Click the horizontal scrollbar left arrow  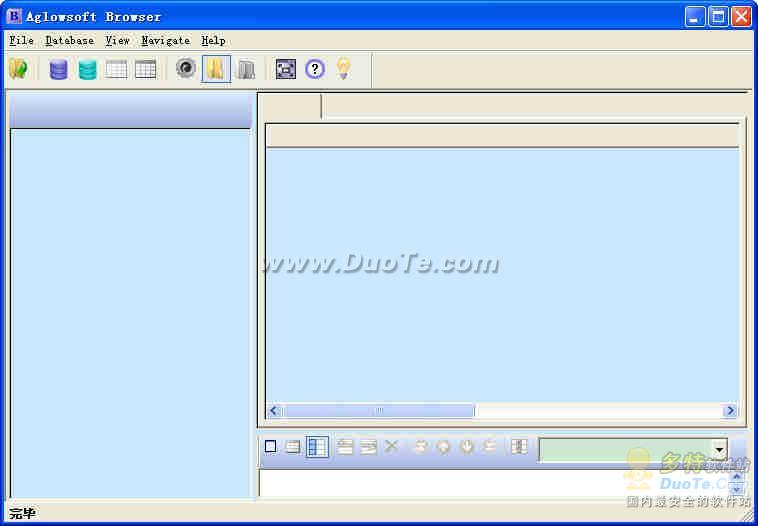273,411
